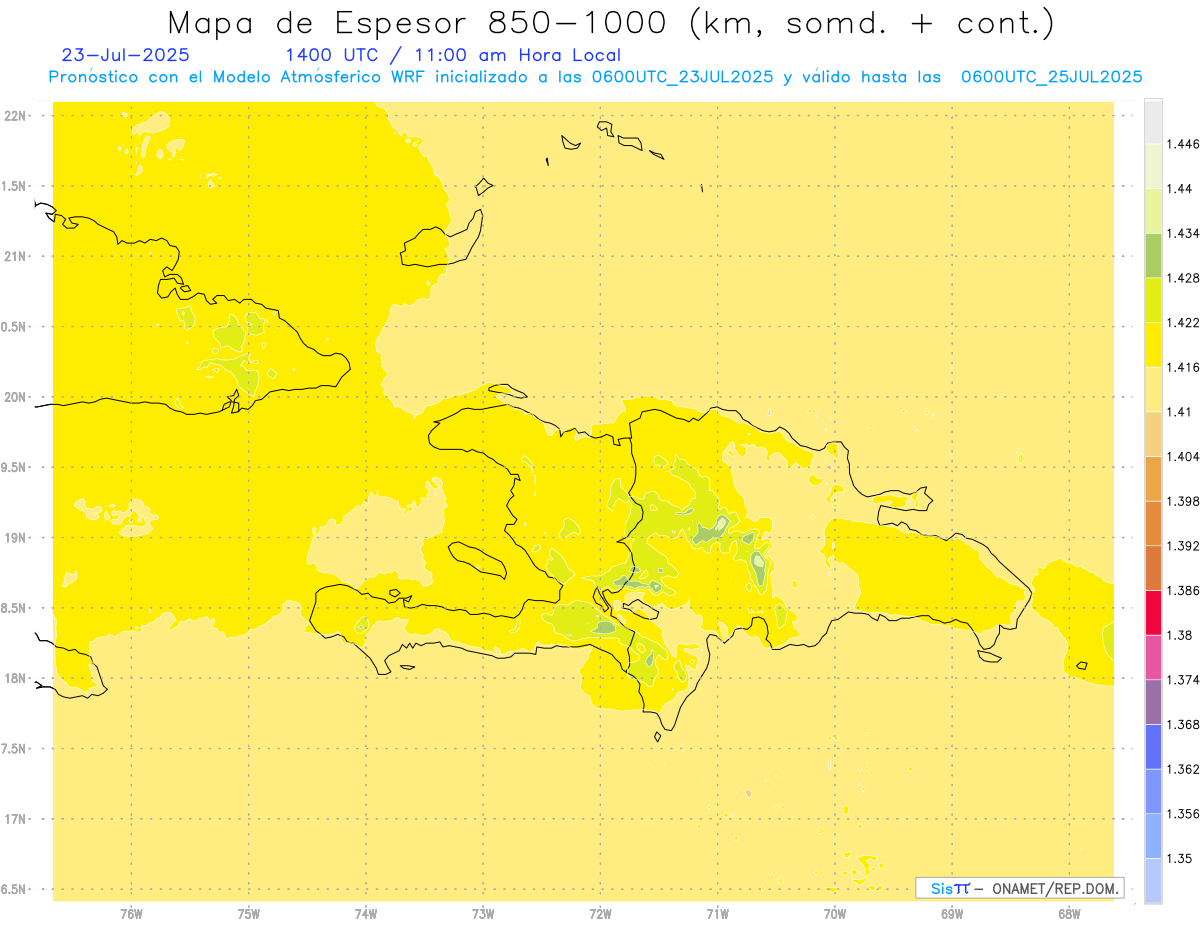The height and width of the screenshot is (927, 1200).
Task: Click the legend value '1.38'
Action: click(1180, 635)
